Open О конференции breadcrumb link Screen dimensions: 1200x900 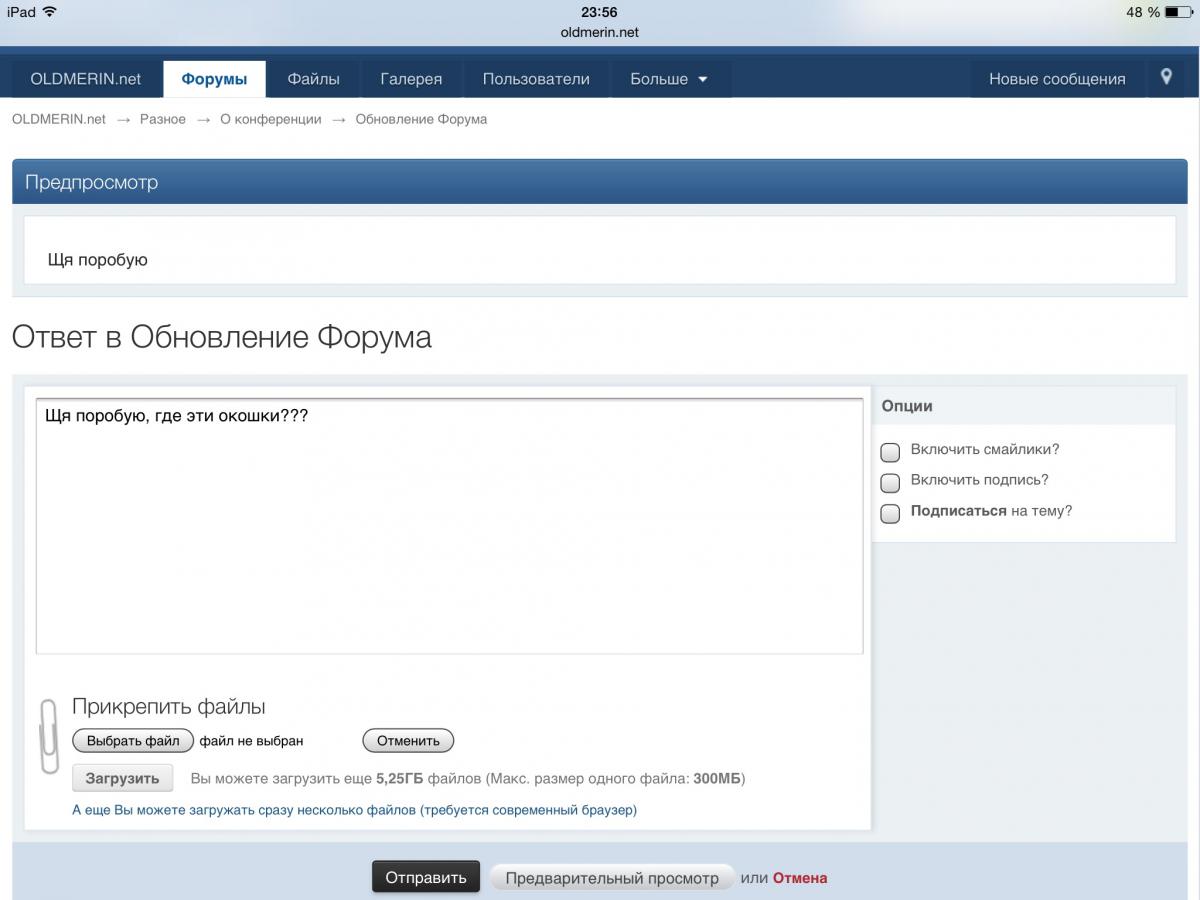click(271, 119)
